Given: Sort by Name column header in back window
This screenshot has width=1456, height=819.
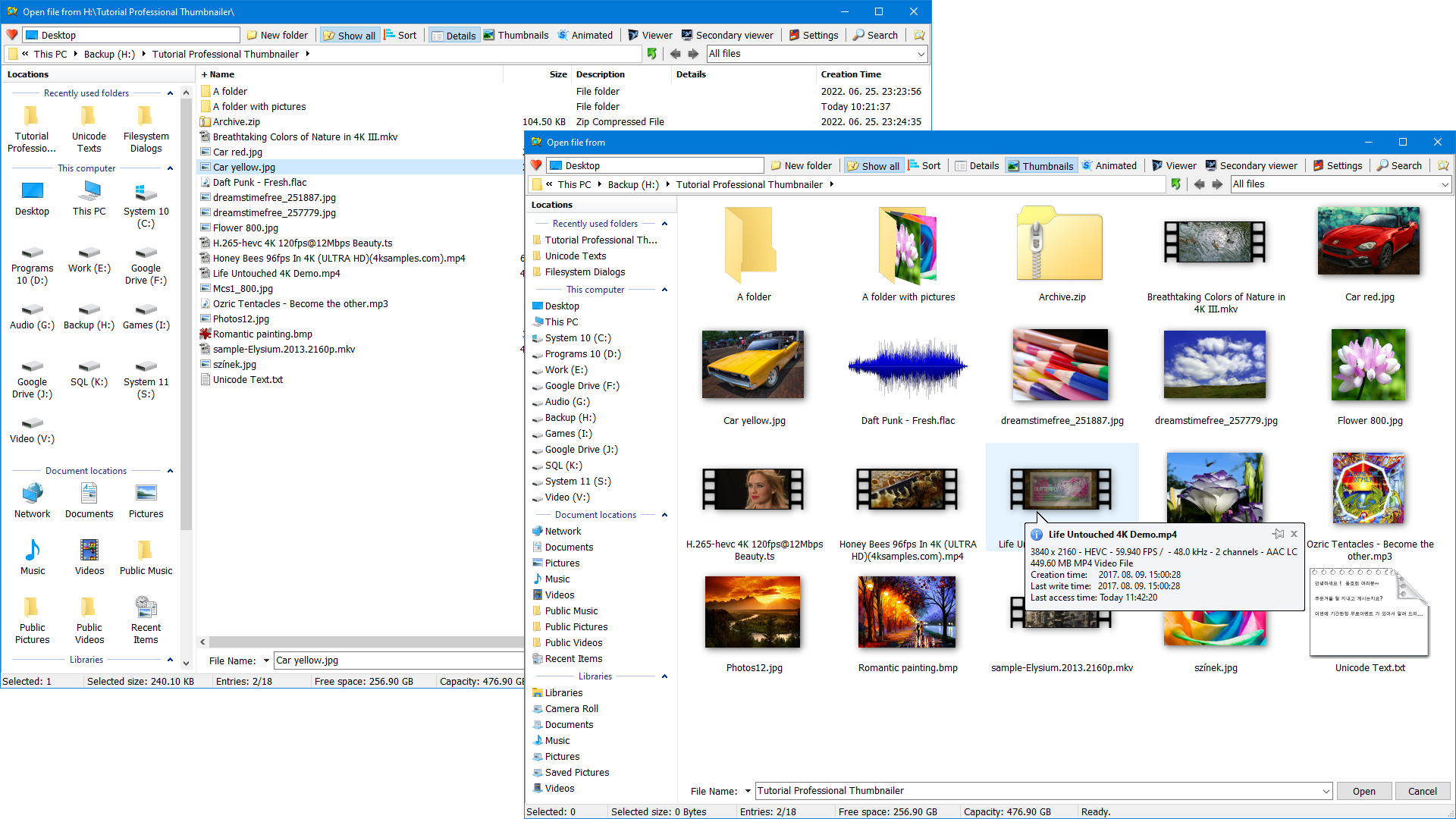Looking at the screenshot, I should 350,74.
